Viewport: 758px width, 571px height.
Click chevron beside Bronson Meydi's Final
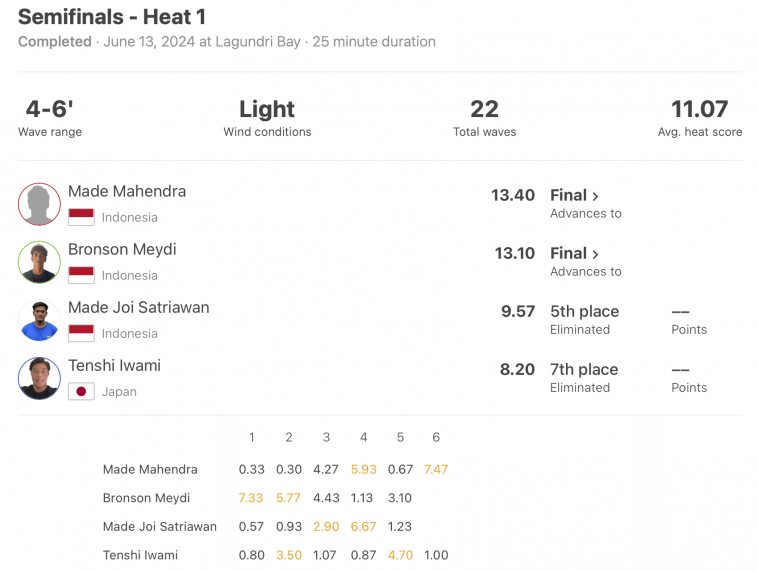[x=595, y=254]
